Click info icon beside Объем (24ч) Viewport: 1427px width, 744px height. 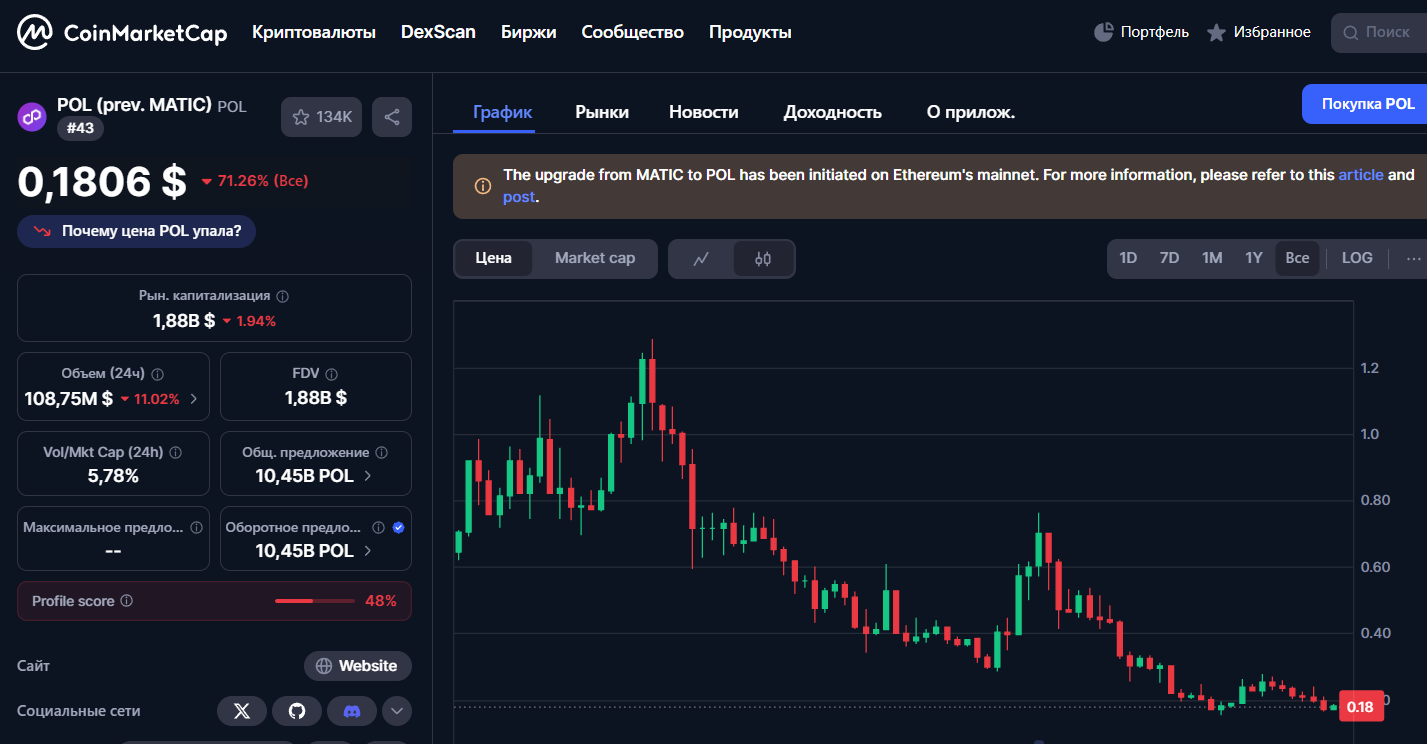tap(157, 374)
